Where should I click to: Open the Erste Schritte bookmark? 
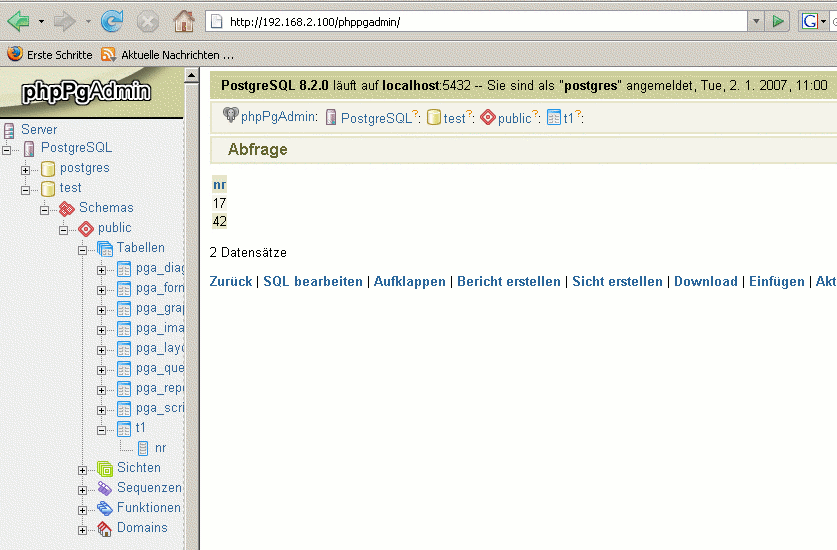50,55
